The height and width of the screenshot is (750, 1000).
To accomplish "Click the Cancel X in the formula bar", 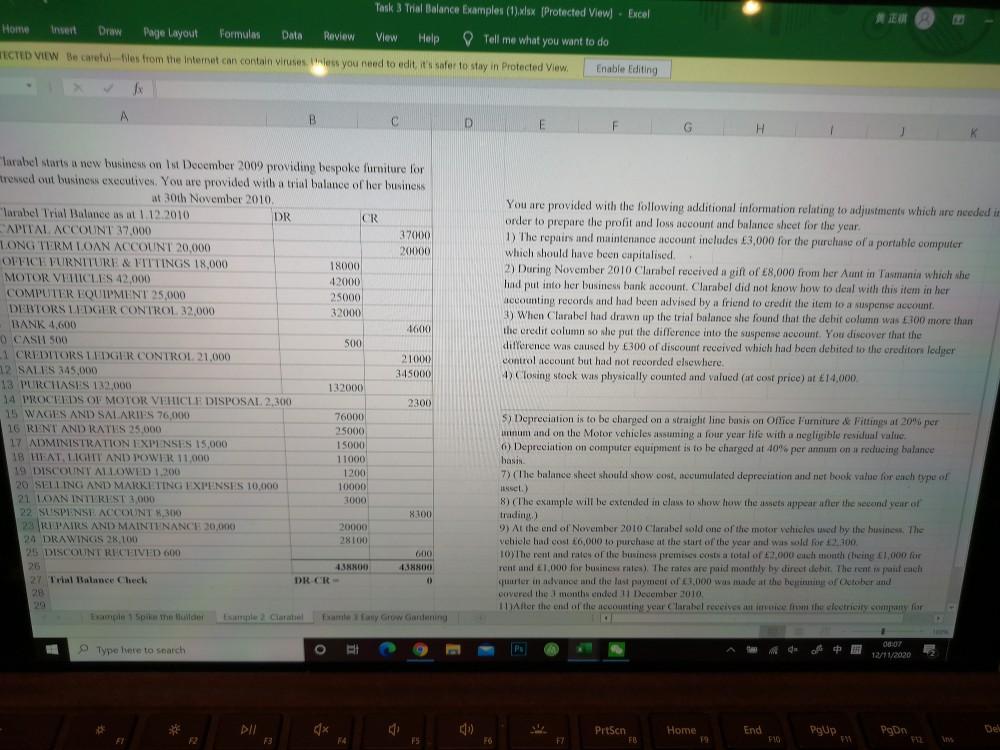I will click(78, 87).
